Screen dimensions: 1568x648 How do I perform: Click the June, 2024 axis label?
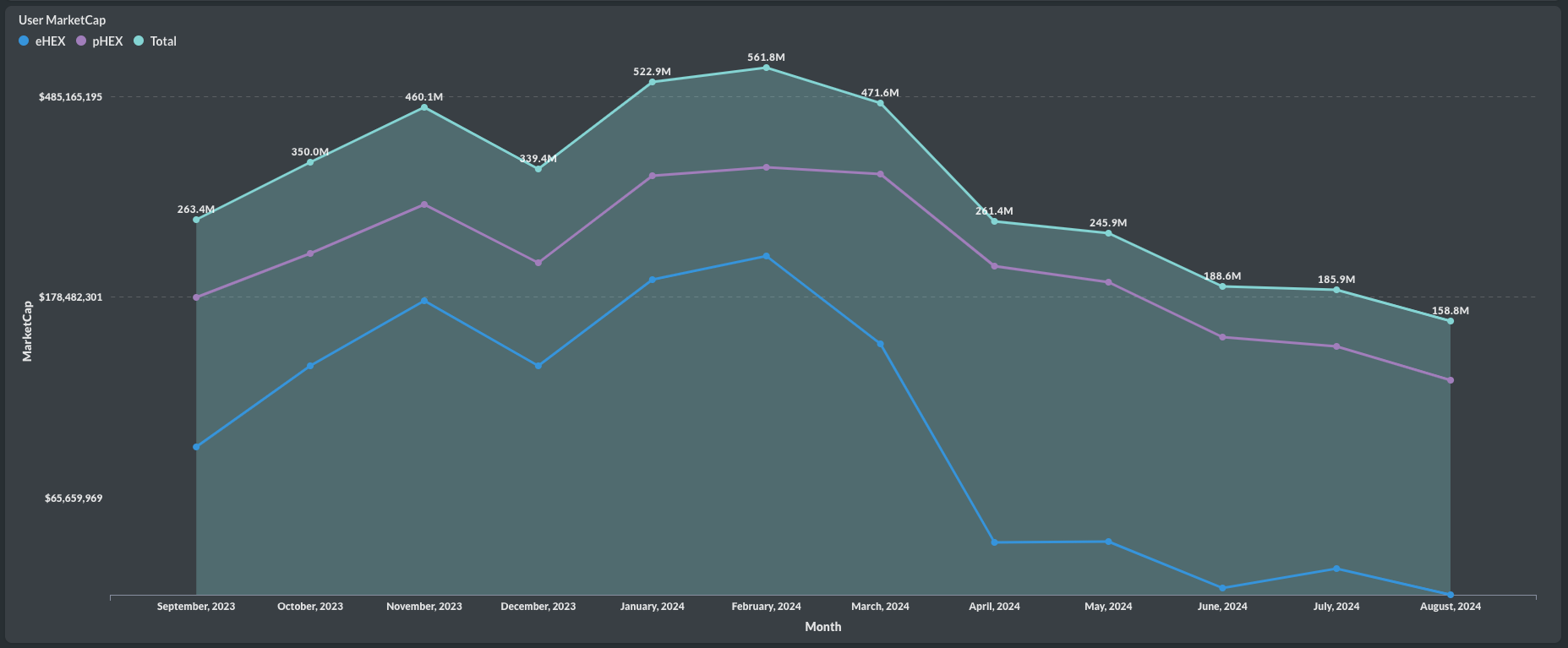[x=1222, y=607]
